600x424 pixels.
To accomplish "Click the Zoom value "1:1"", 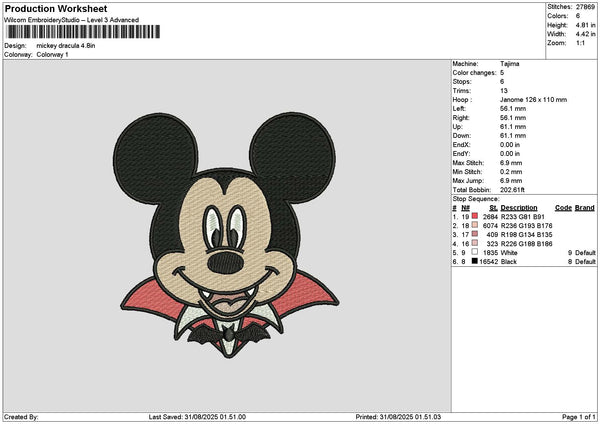I will point(580,43).
